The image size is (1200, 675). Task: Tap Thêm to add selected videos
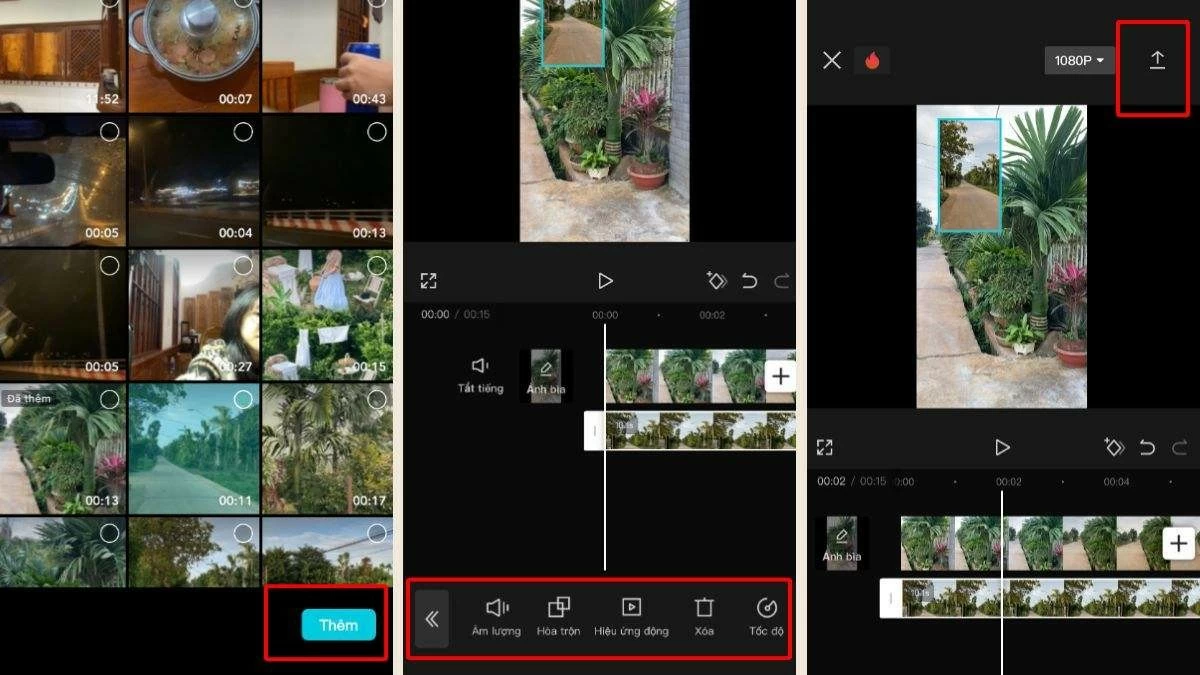coord(338,625)
